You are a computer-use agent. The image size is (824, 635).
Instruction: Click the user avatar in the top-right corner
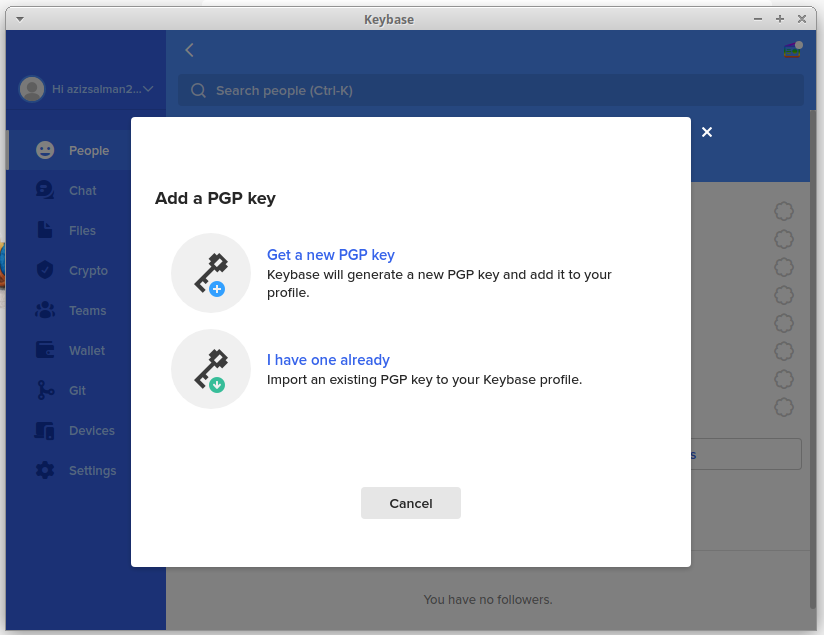click(792, 50)
